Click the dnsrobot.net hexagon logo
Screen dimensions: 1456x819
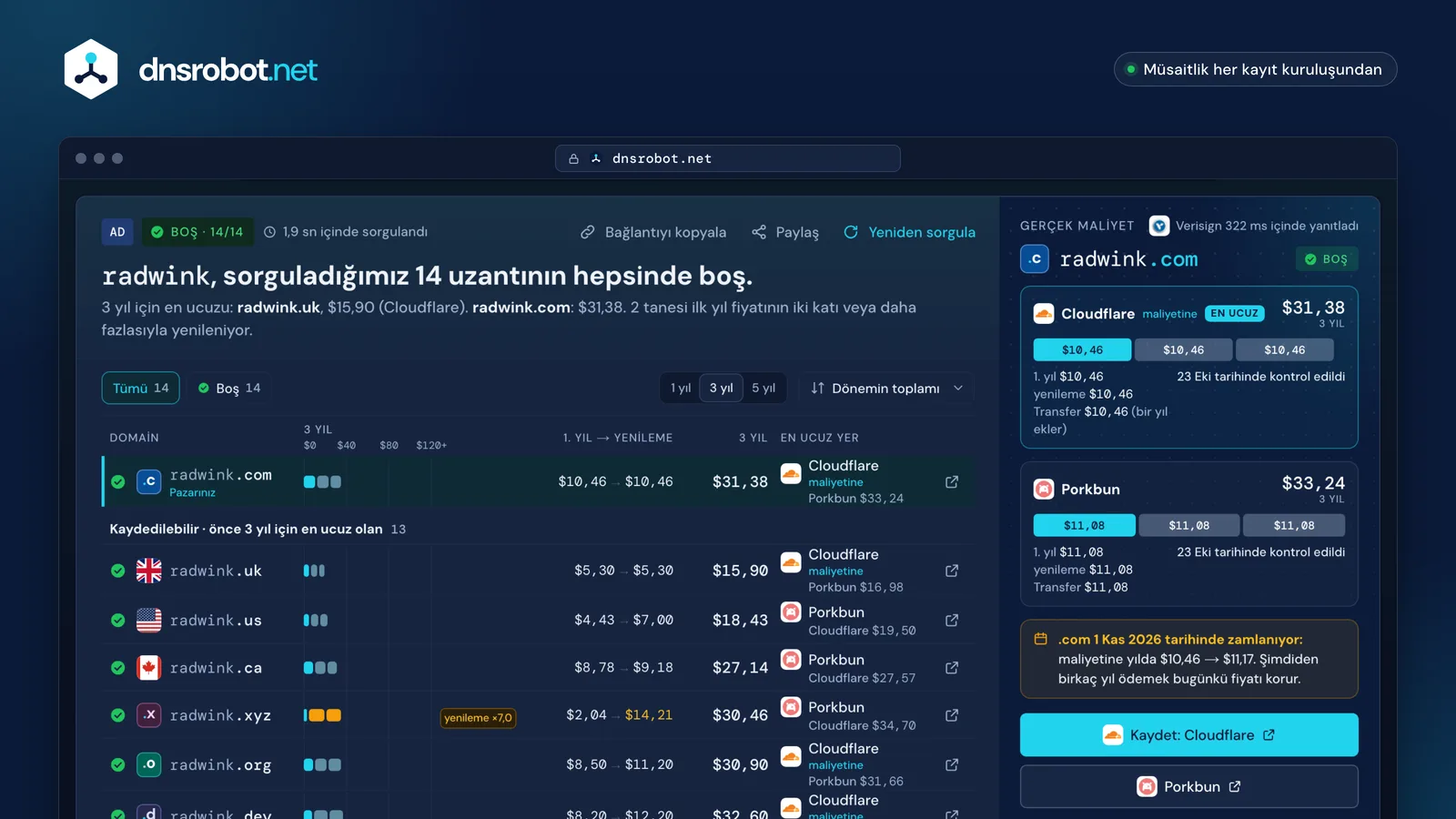coord(91,69)
